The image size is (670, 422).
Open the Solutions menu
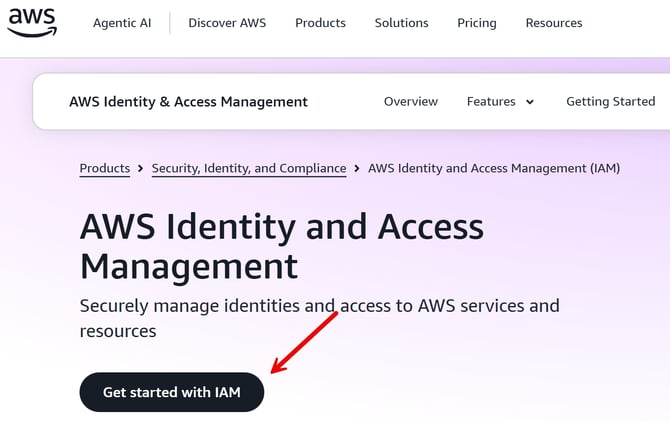click(401, 23)
